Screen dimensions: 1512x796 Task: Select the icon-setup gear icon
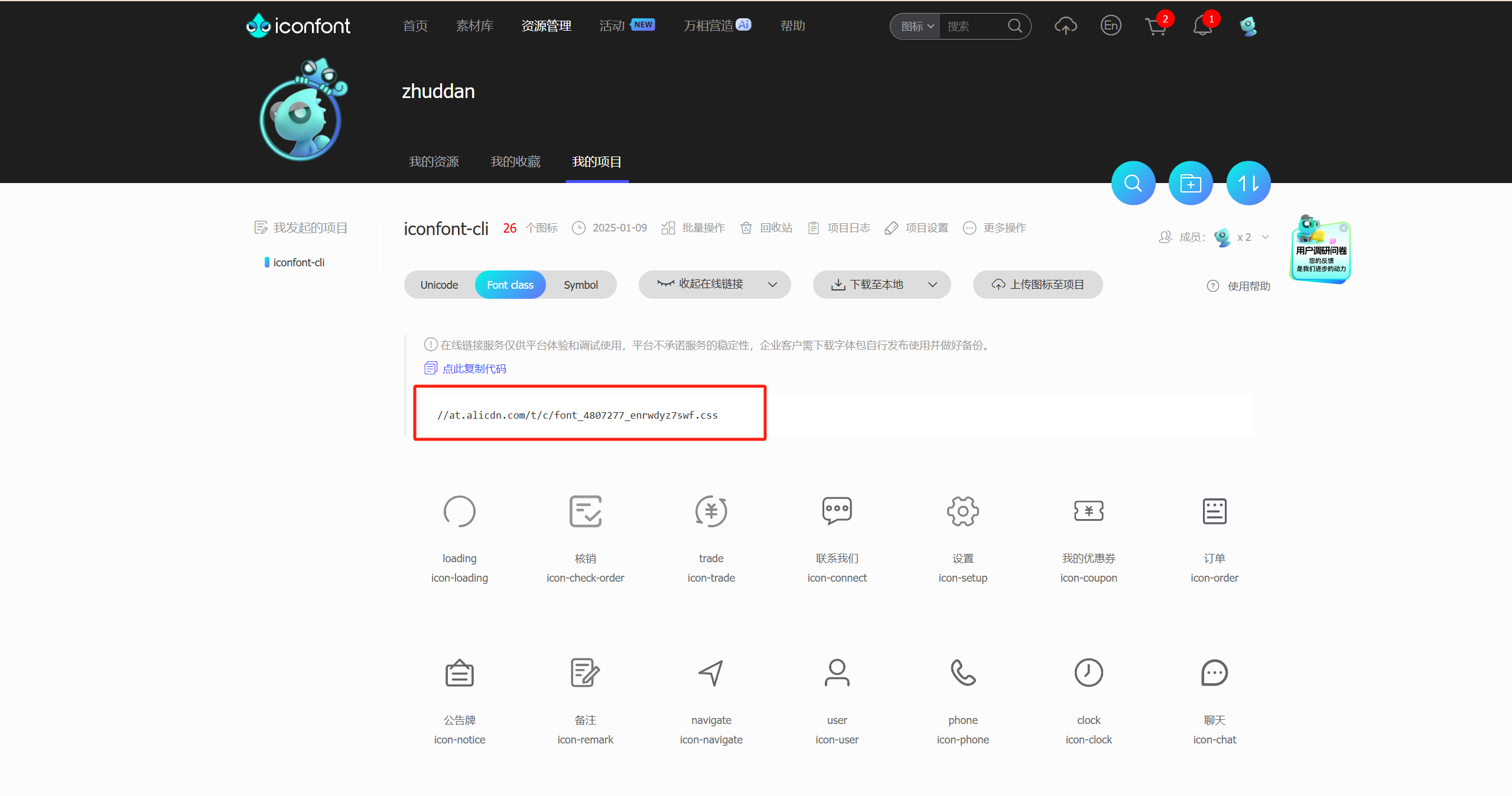coord(963,511)
